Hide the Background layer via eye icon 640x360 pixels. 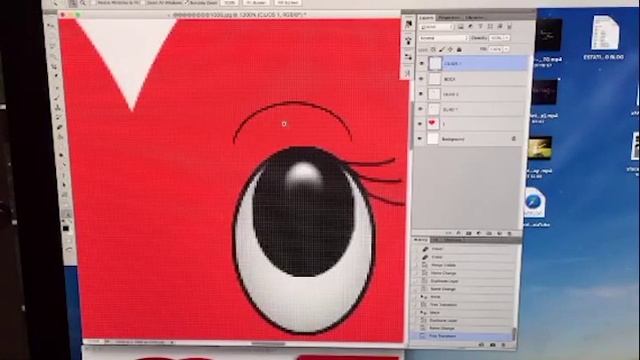tap(420, 139)
